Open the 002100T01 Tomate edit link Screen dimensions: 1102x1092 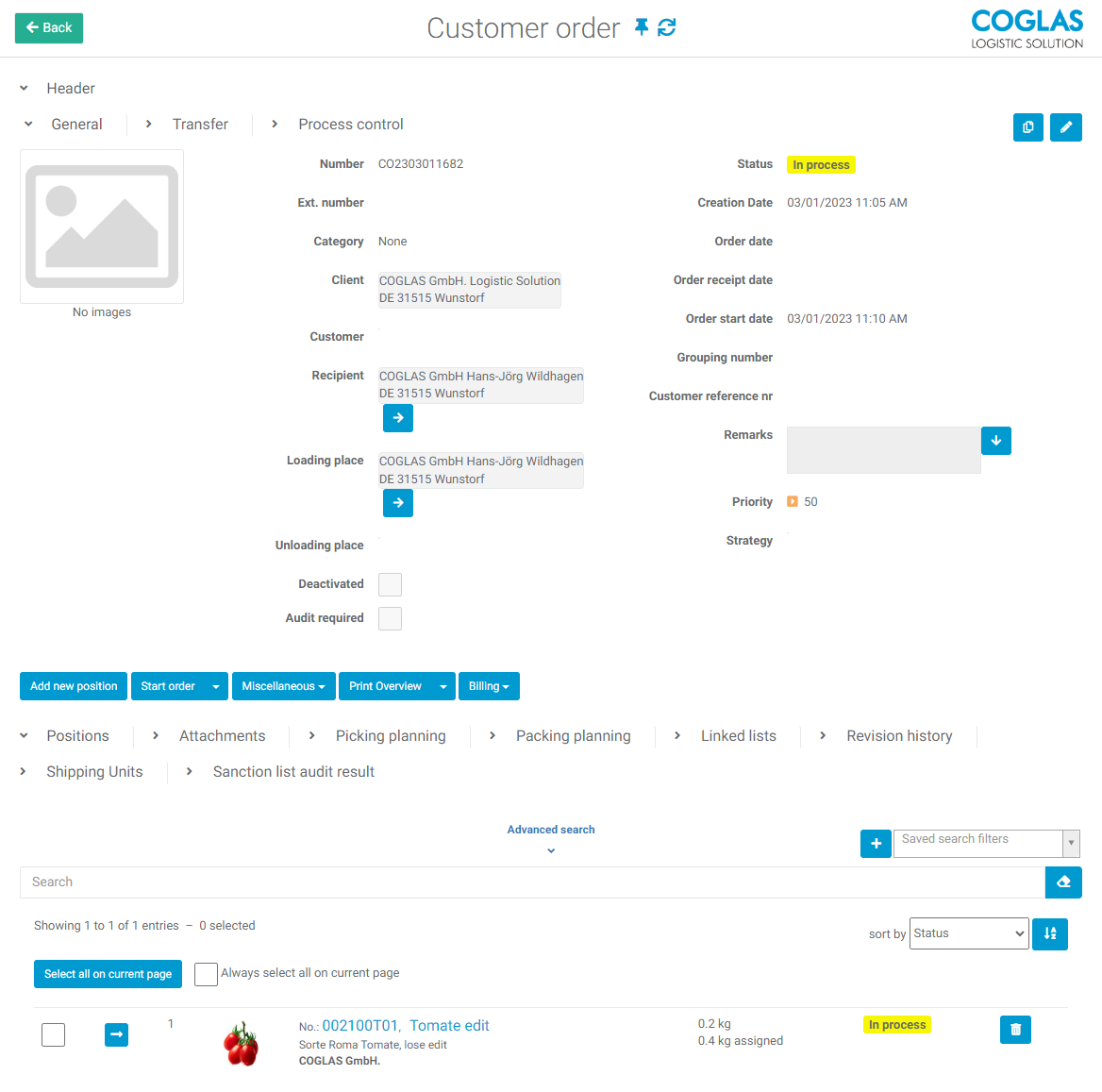pyautogui.click(x=406, y=1025)
